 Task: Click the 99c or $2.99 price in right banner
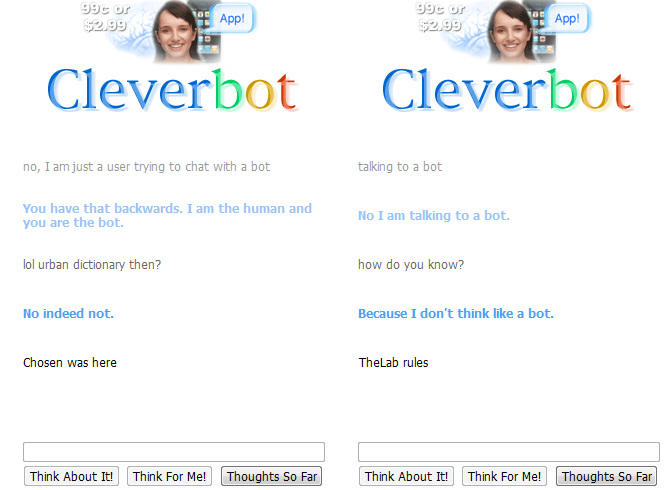pyautogui.click(x=440, y=17)
